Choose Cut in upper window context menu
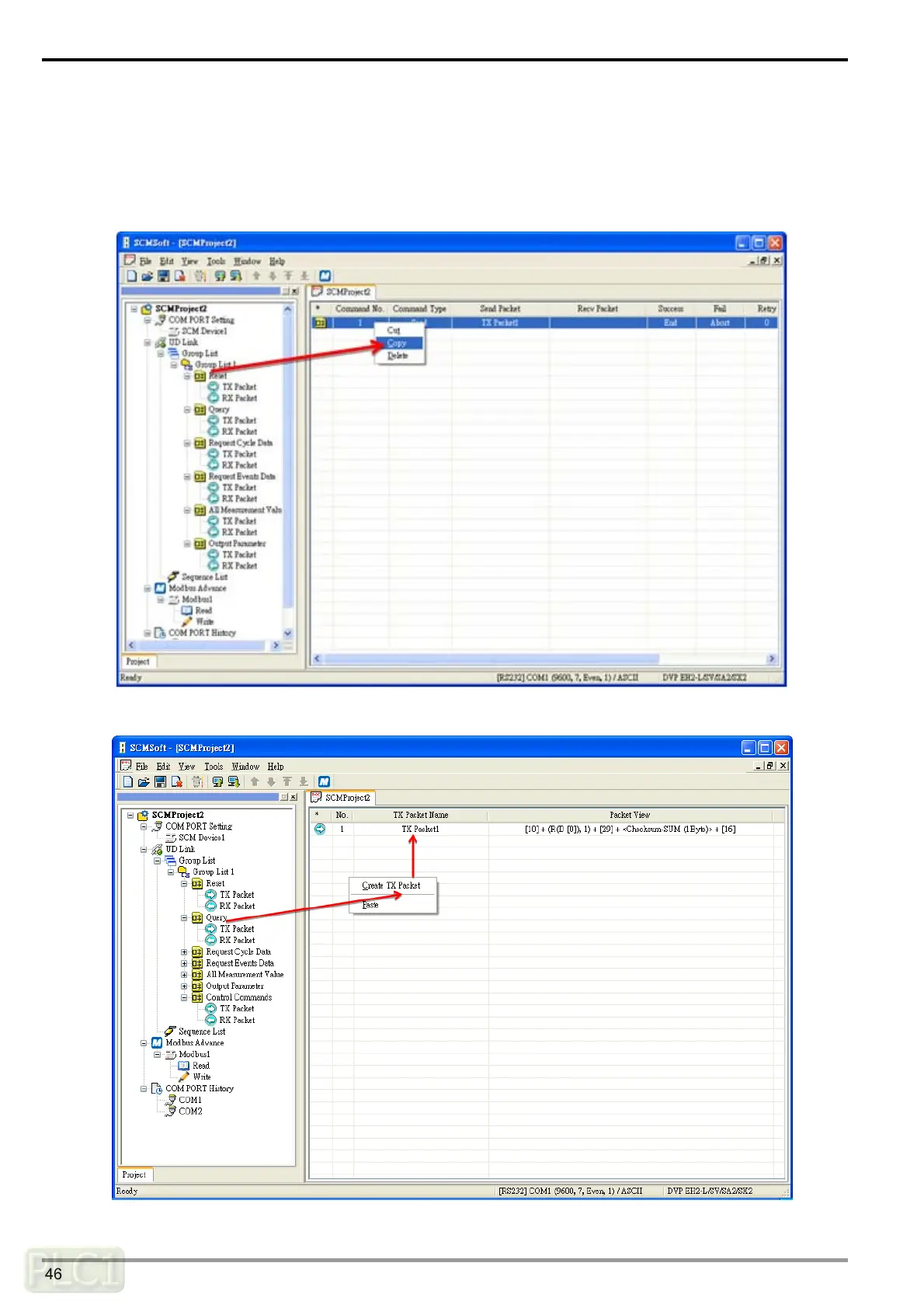The width and height of the screenshot is (924, 1308). (x=400, y=330)
